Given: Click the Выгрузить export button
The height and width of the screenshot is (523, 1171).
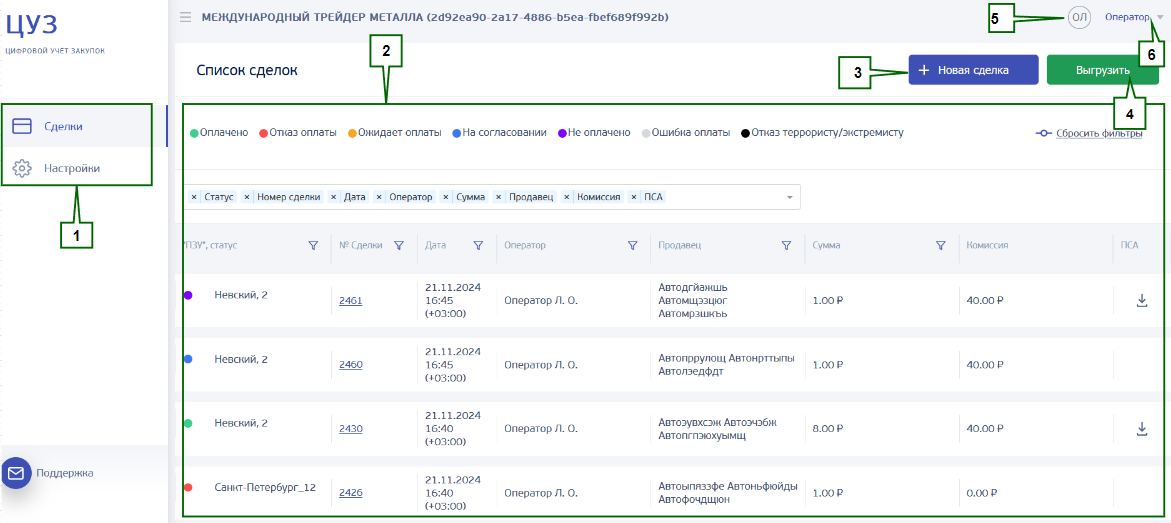Looking at the screenshot, I should pyautogui.click(x=1102, y=69).
